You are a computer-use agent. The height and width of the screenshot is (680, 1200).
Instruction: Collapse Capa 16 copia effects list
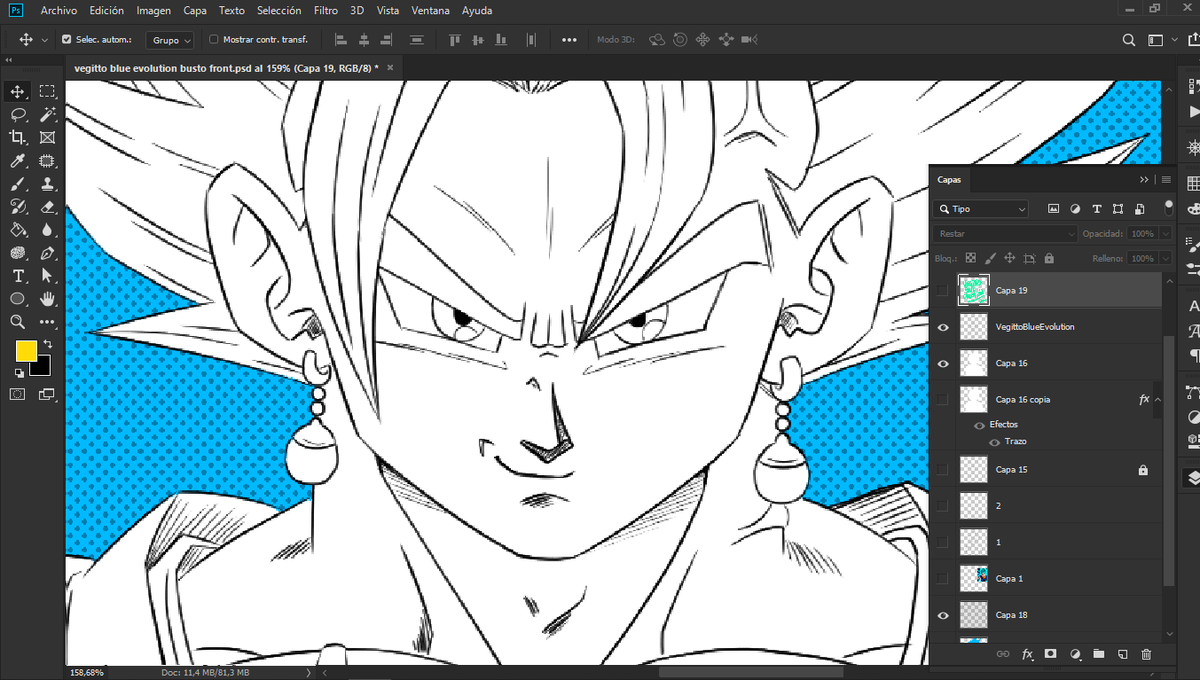(x=1158, y=399)
